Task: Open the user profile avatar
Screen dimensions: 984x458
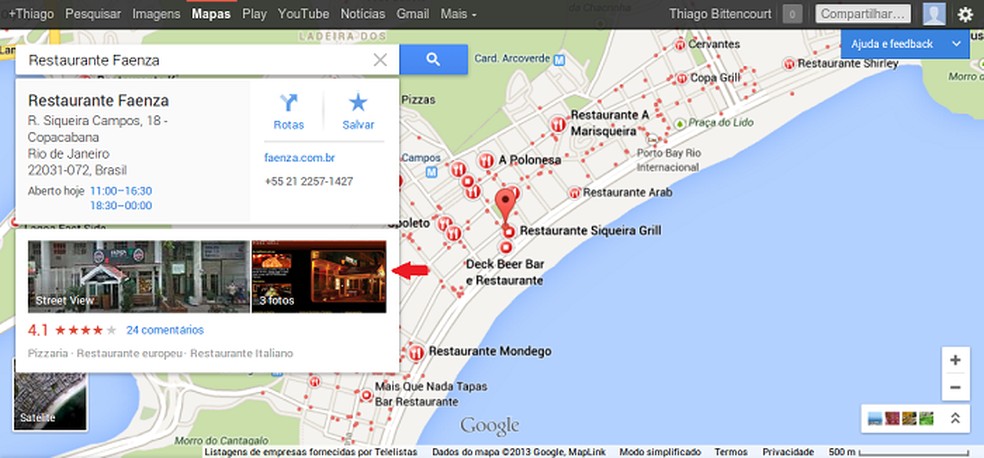Action: tap(934, 14)
